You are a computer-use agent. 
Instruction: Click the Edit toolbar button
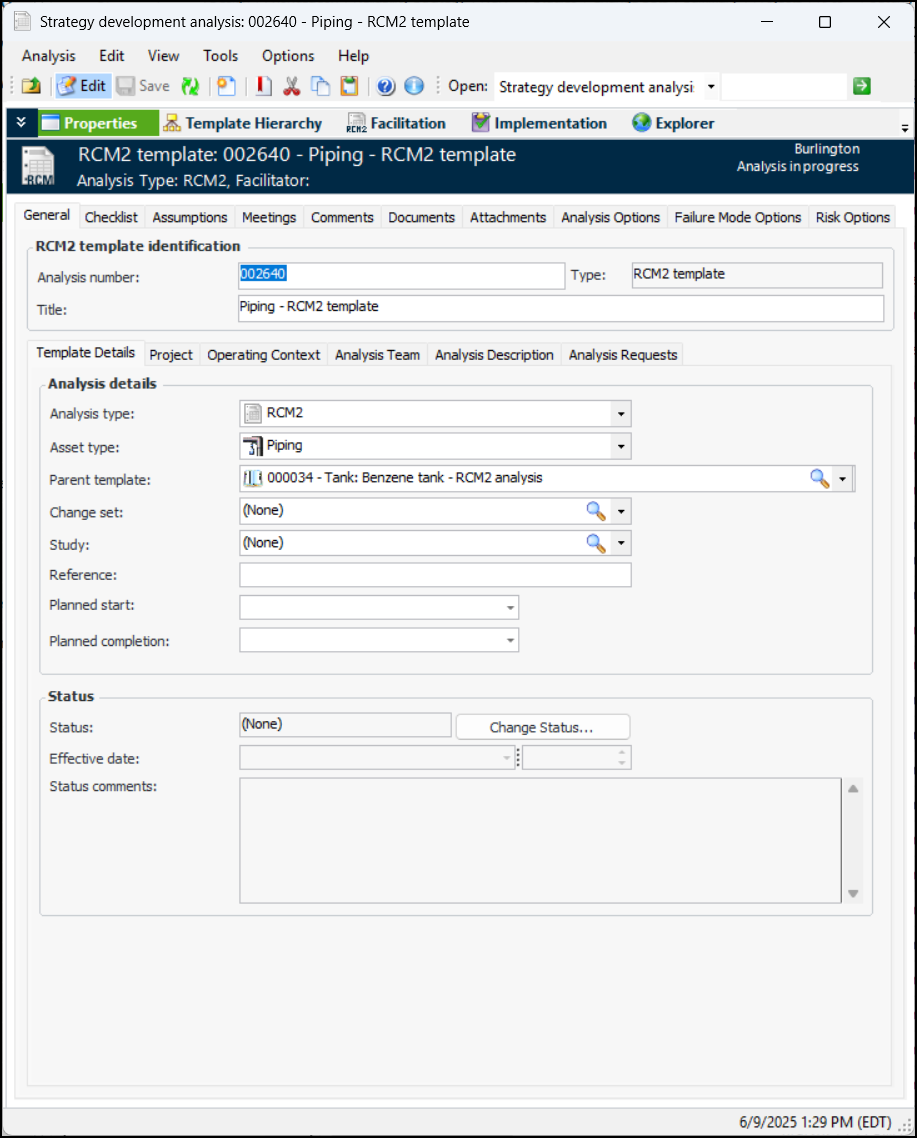click(x=83, y=86)
